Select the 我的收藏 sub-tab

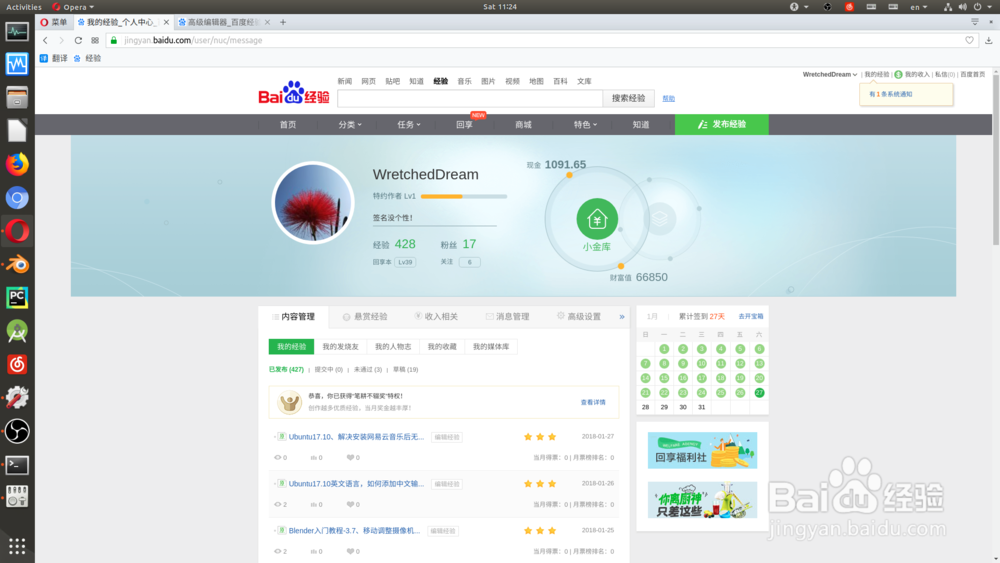pyautogui.click(x=442, y=347)
